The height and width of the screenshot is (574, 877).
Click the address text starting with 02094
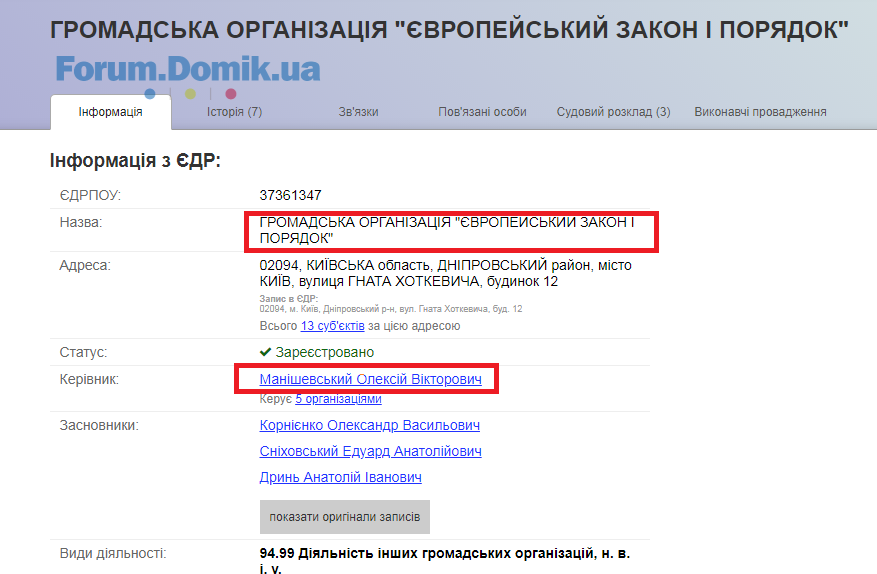coord(445,273)
